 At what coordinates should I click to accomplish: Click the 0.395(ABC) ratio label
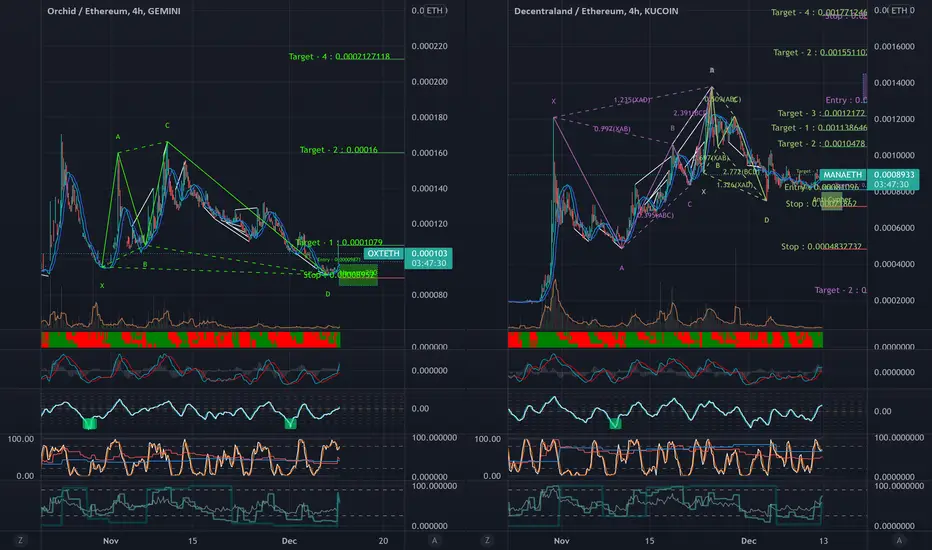tap(655, 215)
